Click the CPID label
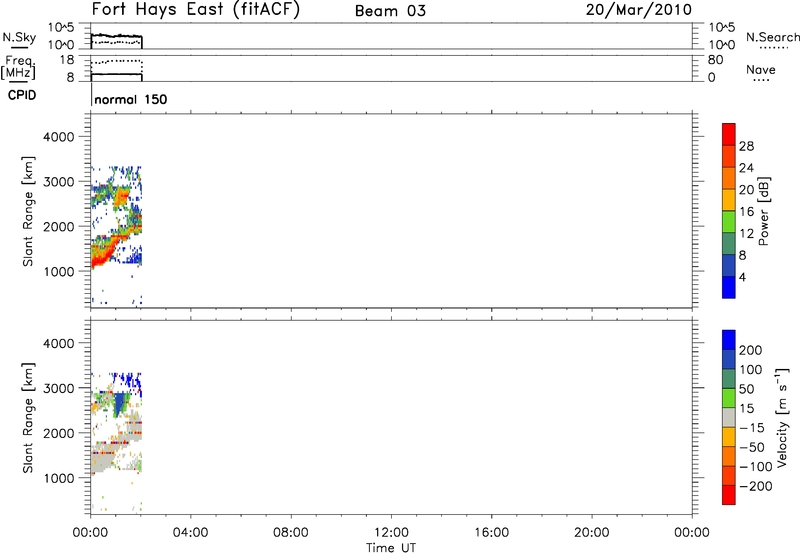 click(21, 95)
